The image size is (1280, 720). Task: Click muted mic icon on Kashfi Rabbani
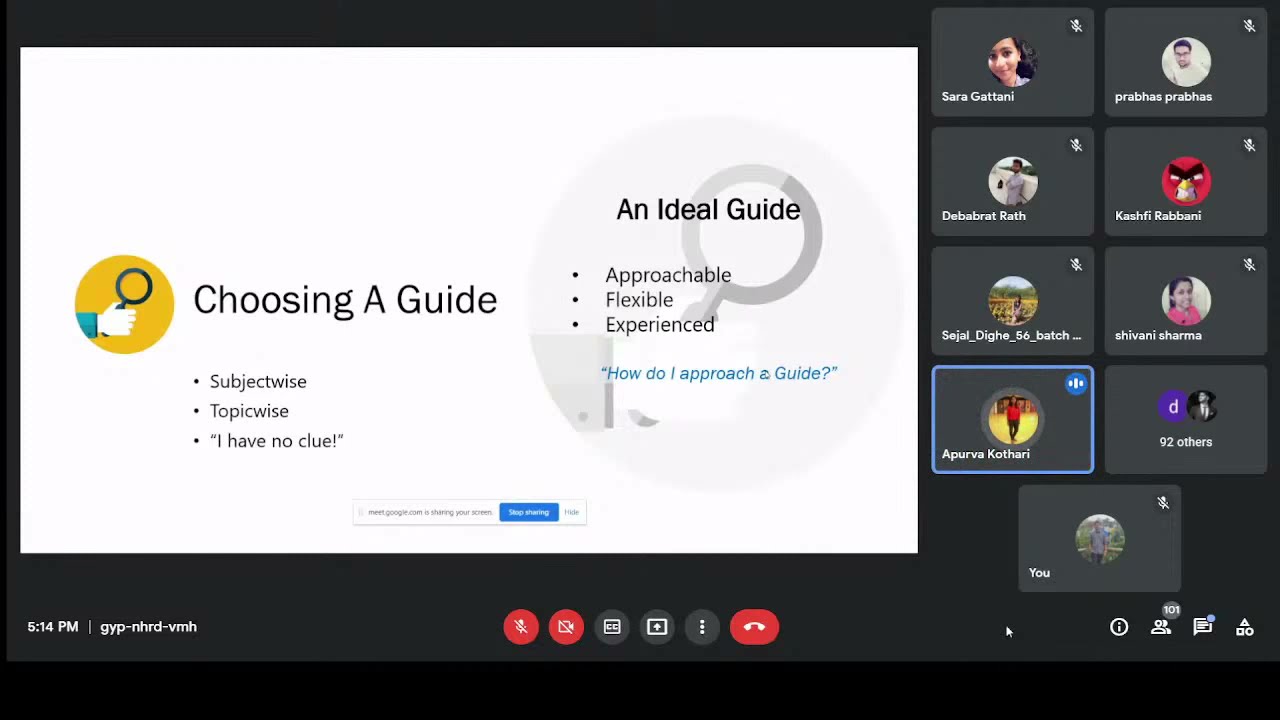pos(1249,145)
